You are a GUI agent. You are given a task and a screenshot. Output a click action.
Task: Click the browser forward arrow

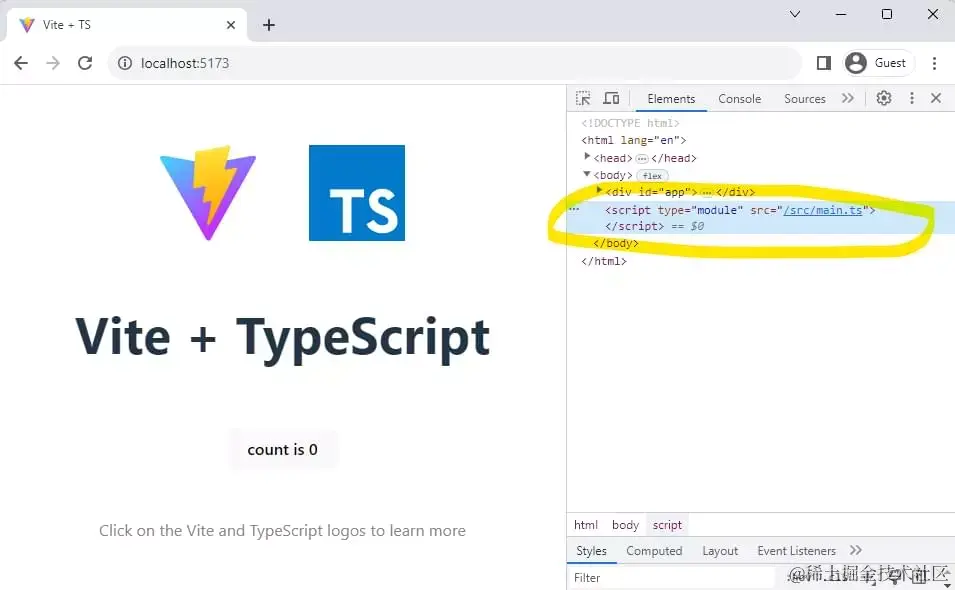pos(53,63)
